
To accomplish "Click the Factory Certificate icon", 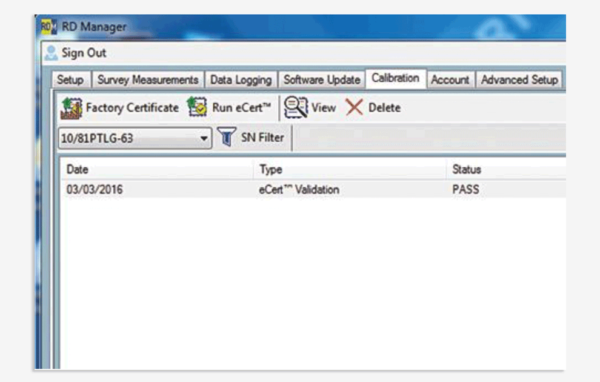I will tap(72, 108).
